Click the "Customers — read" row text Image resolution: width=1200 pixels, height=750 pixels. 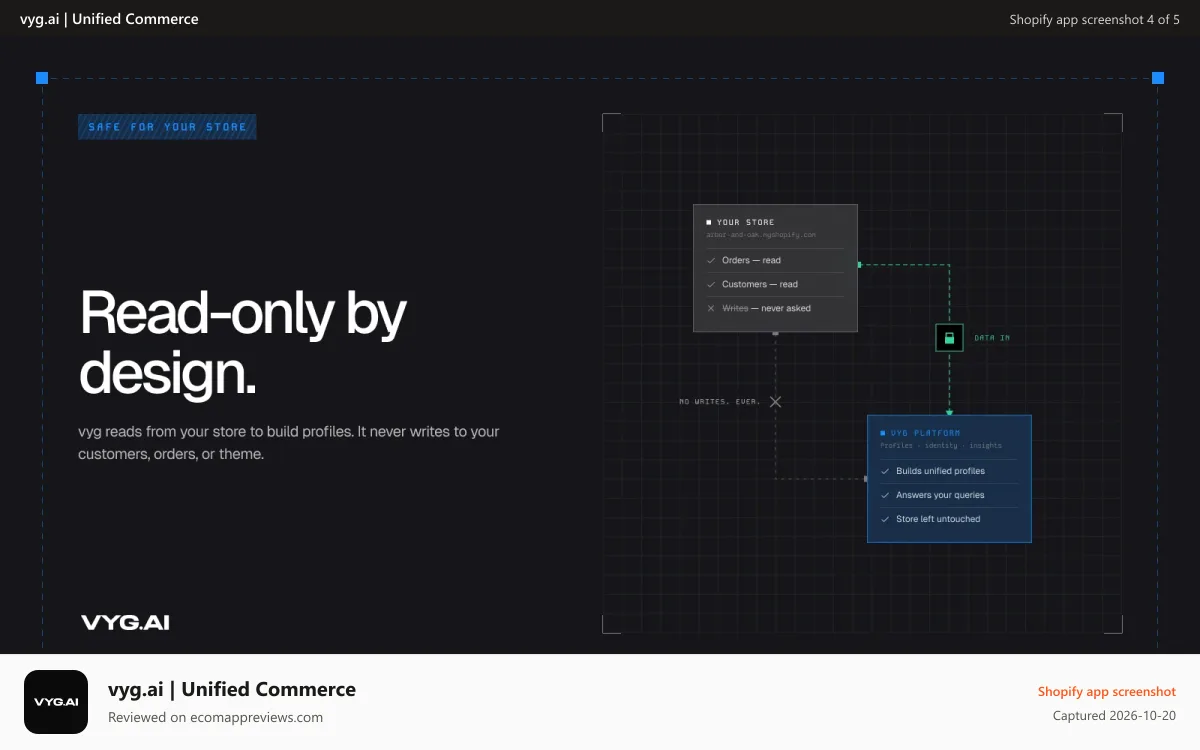point(760,284)
